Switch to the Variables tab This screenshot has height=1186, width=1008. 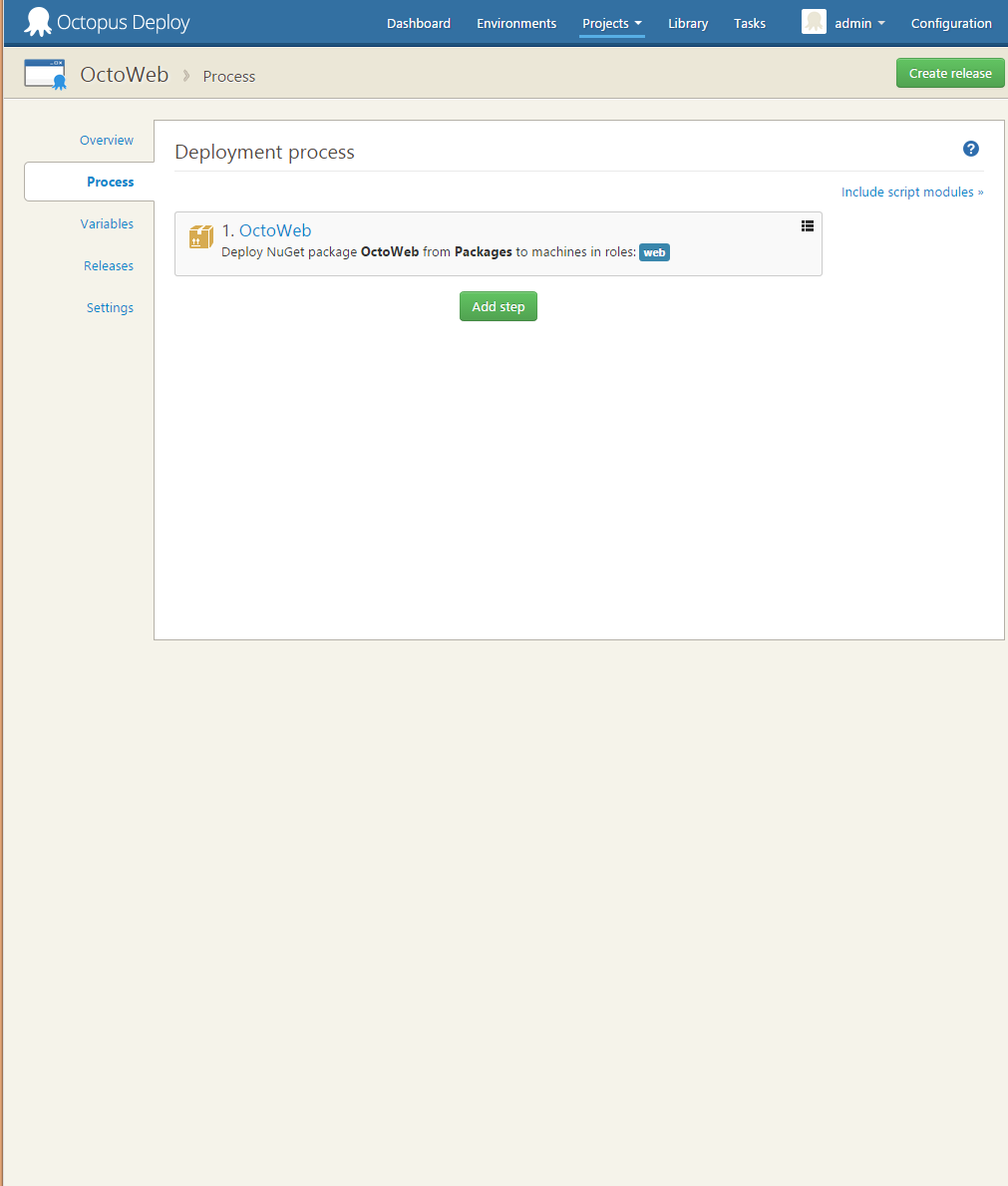coord(107,223)
